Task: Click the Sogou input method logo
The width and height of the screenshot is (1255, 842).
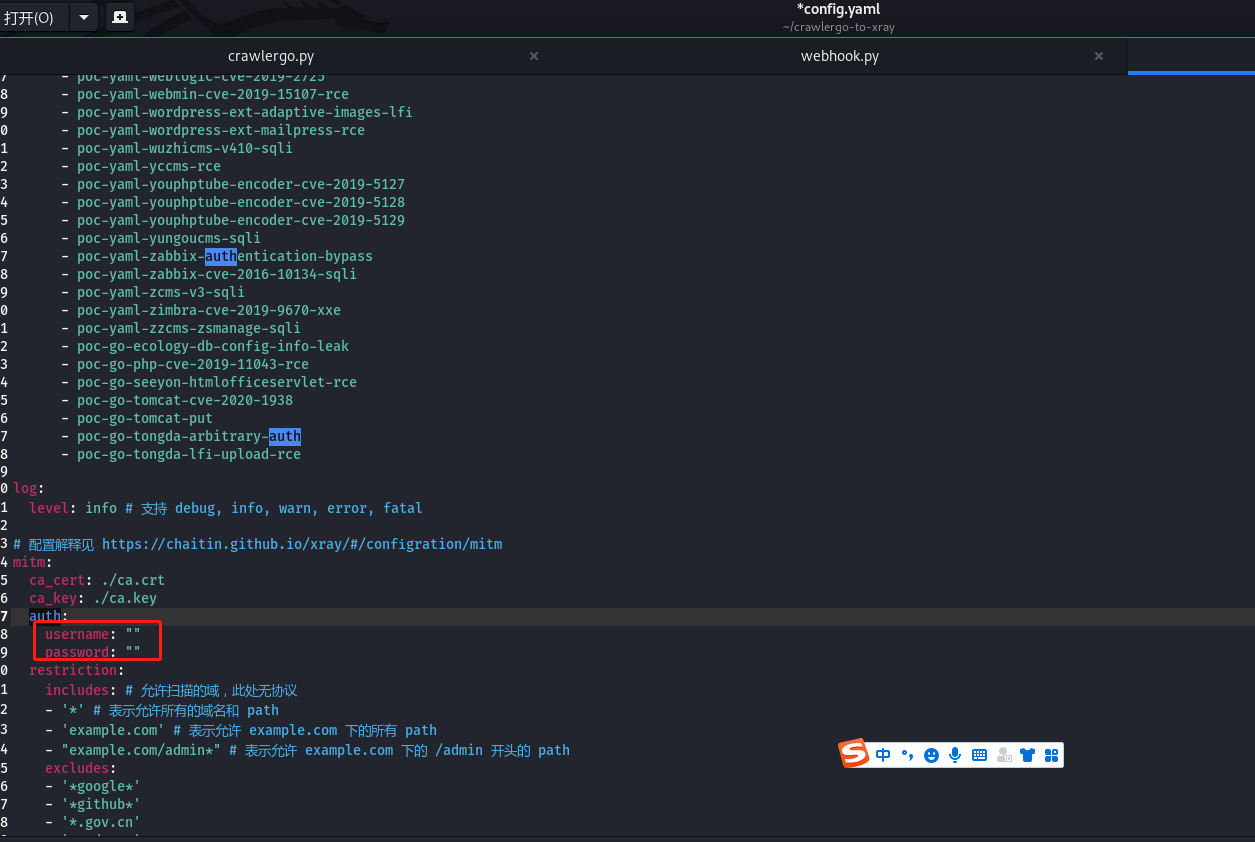Action: [x=853, y=754]
